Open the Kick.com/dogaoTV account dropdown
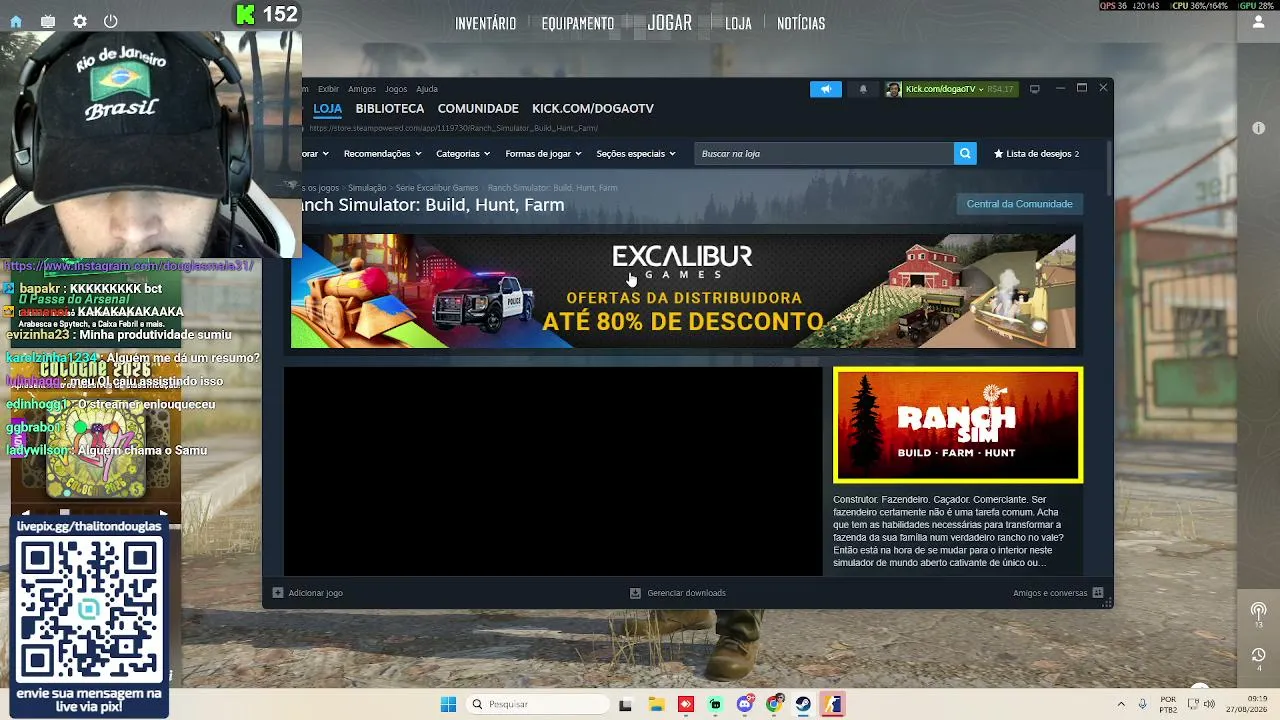Screen dimensions: 1280x720 (x=945, y=89)
